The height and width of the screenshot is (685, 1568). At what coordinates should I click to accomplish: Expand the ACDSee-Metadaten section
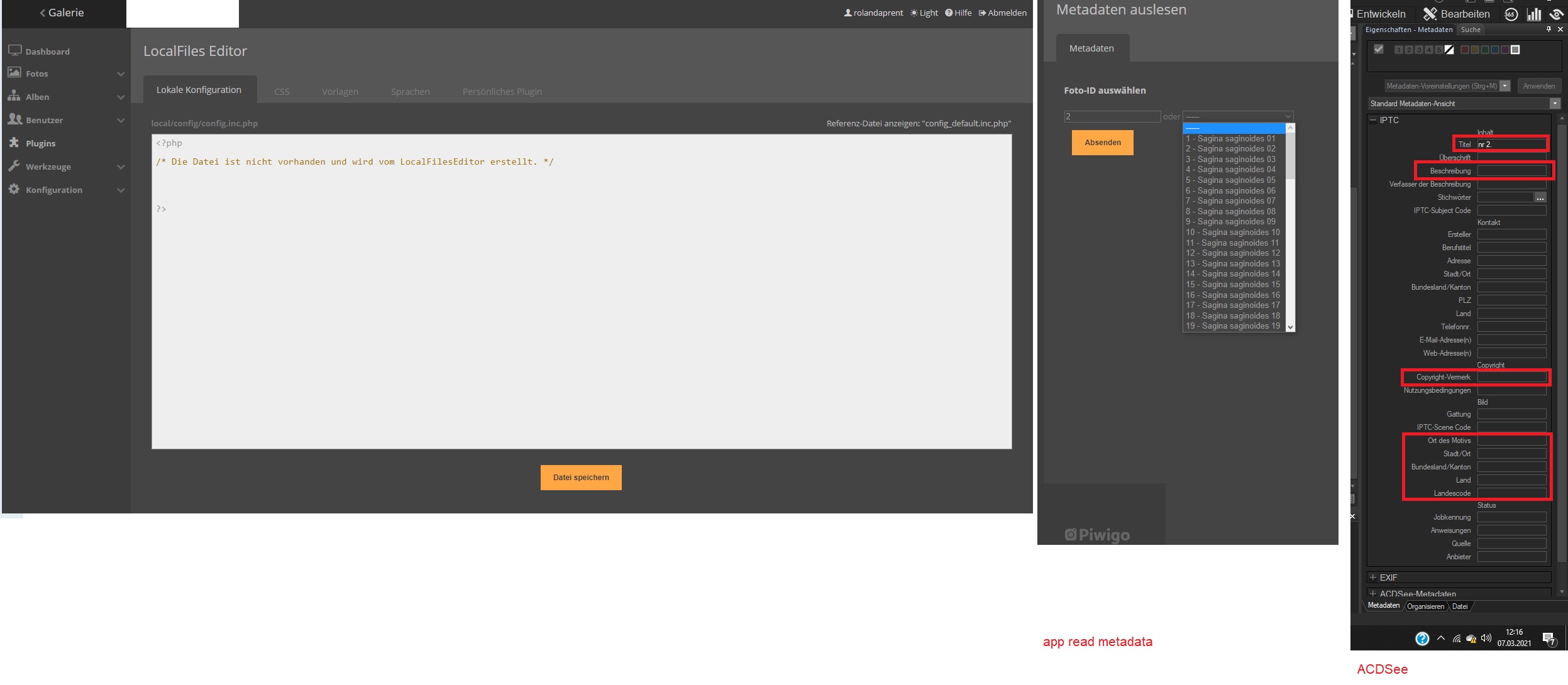[x=1373, y=593]
